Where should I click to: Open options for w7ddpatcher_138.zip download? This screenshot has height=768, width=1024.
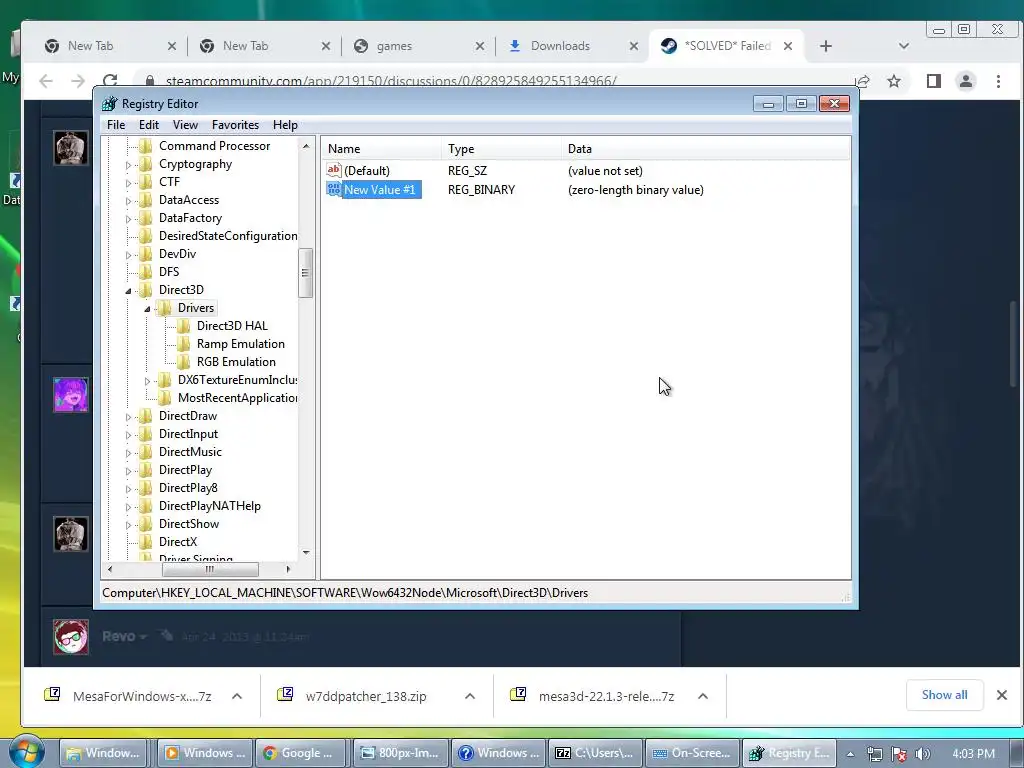click(x=470, y=696)
